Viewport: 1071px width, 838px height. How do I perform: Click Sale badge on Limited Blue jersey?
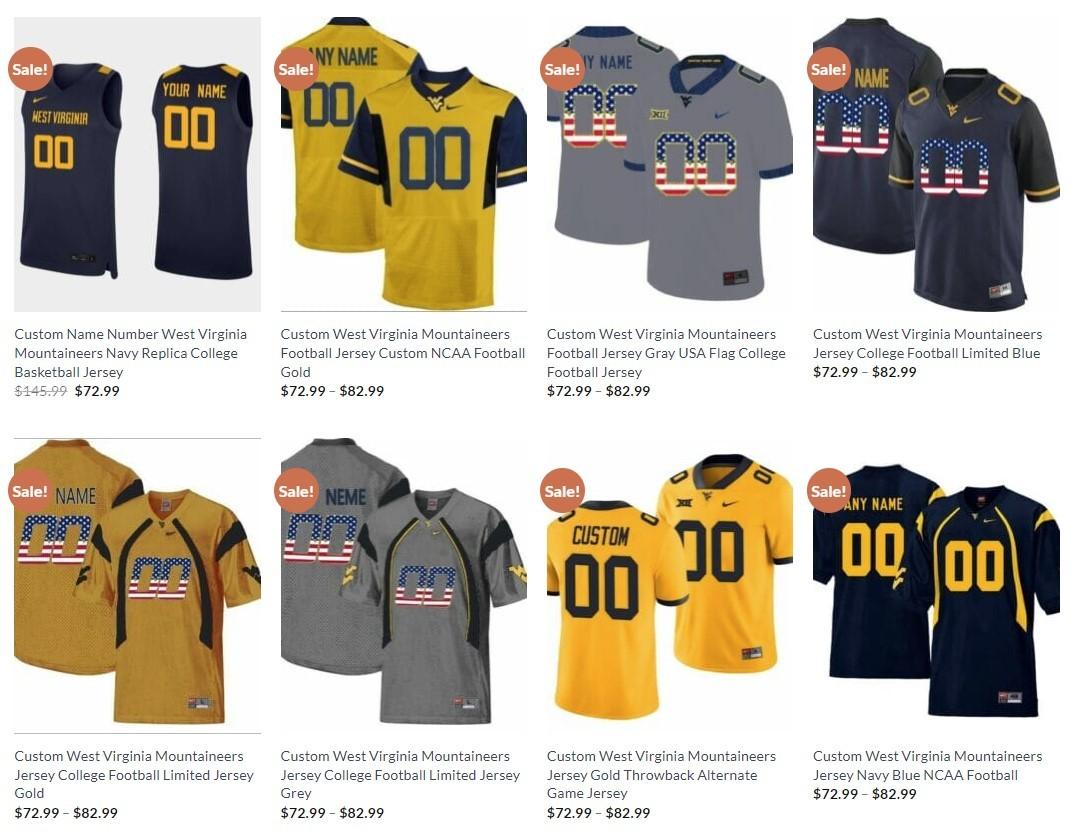point(829,69)
